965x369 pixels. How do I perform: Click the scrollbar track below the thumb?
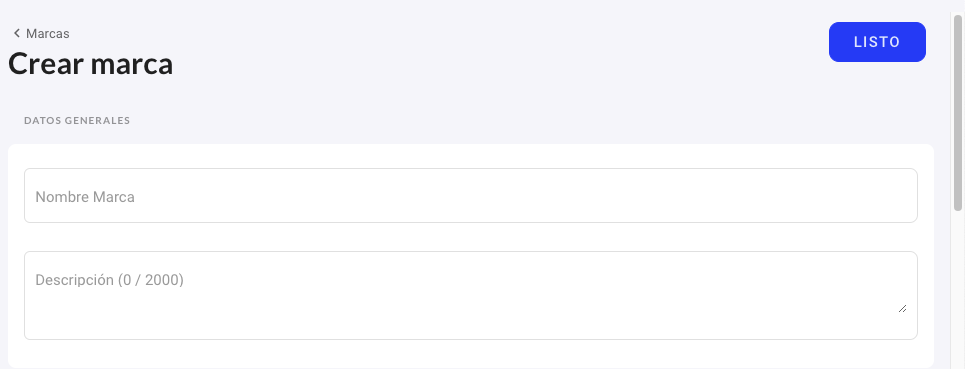click(x=958, y=289)
